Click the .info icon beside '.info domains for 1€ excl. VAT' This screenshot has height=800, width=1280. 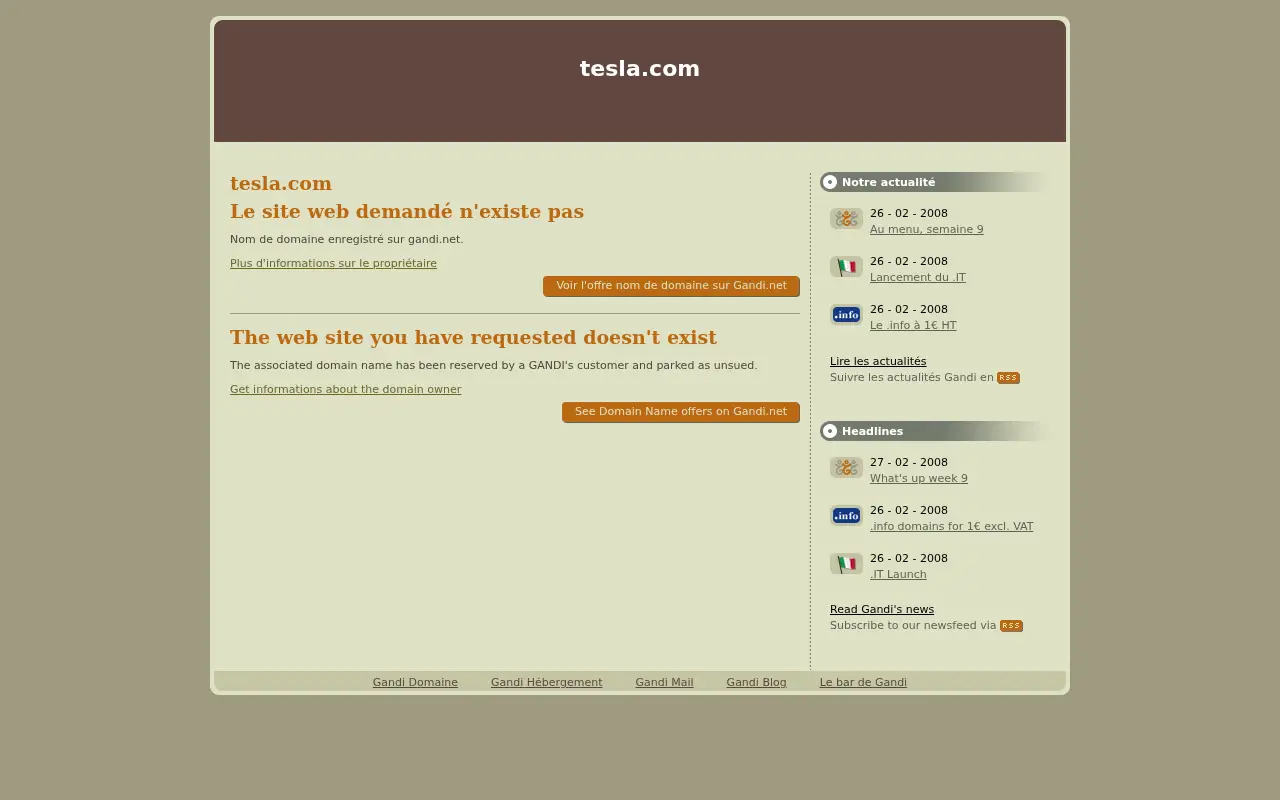click(846, 516)
